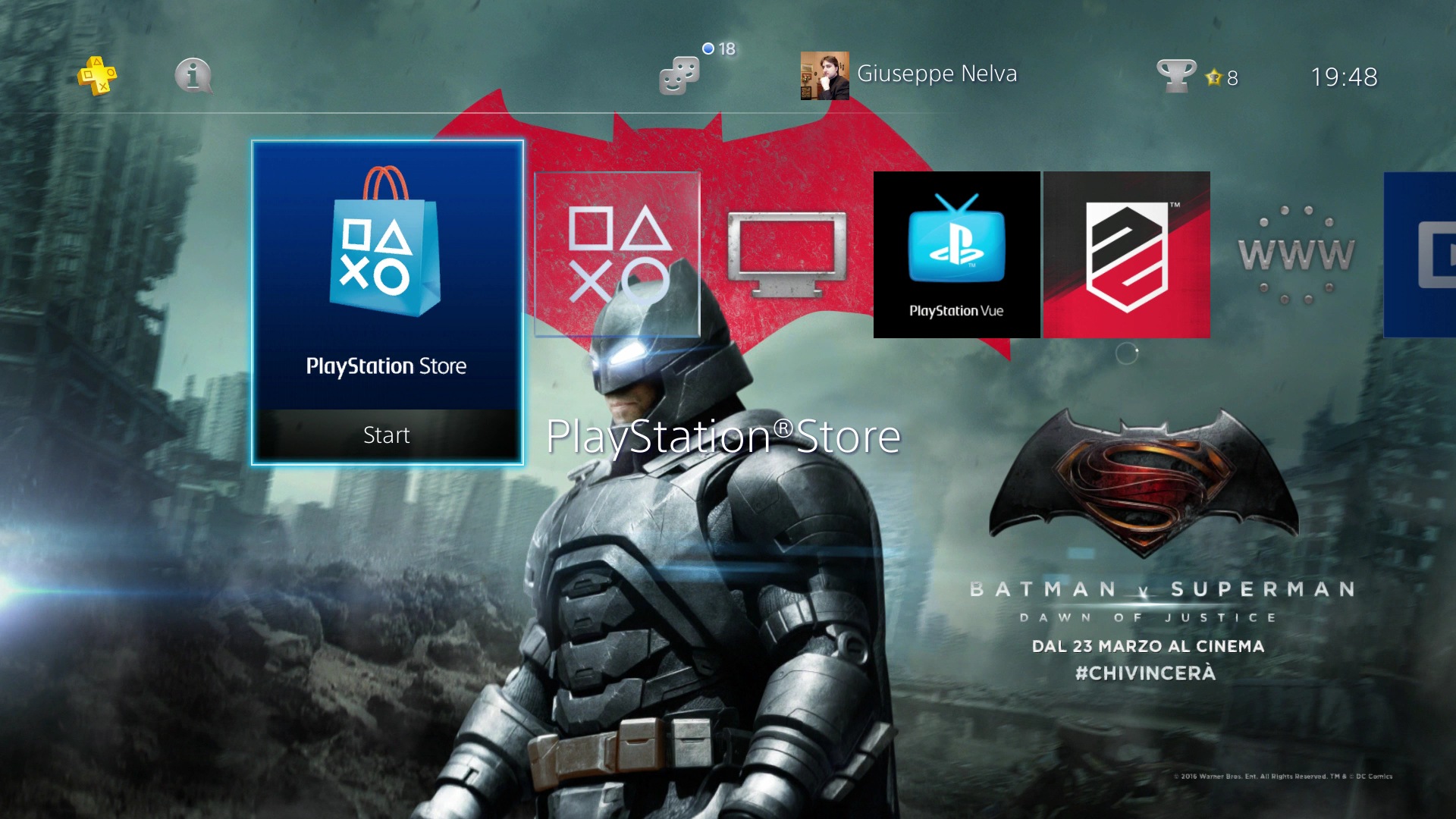This screenshot has height=819, width=1456.
Task: Open the Trophies cup icon
Action: tap(1175, 76)
